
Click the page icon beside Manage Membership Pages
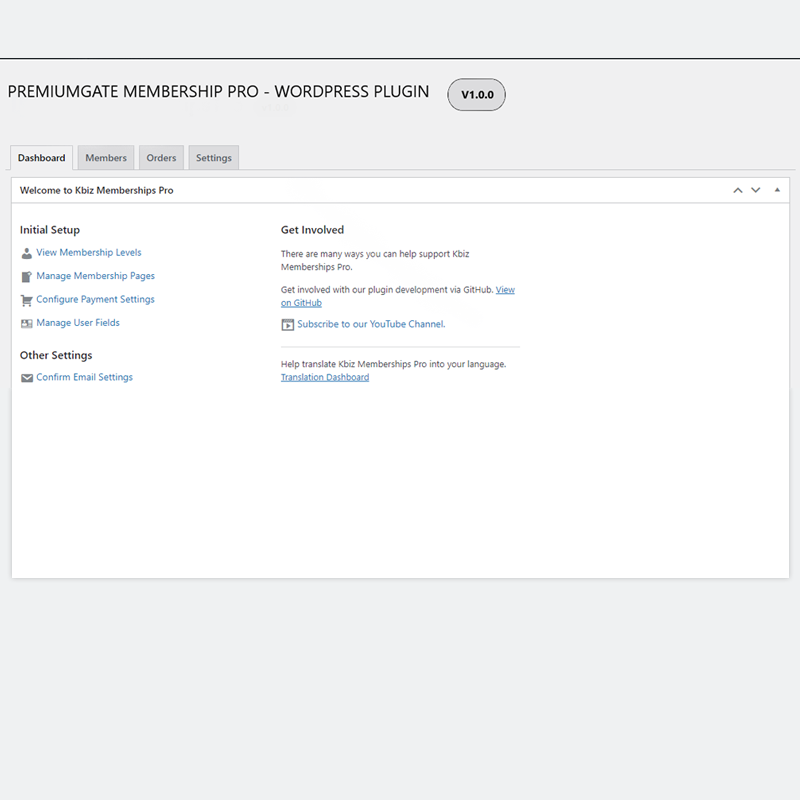(x=27, y=277)
